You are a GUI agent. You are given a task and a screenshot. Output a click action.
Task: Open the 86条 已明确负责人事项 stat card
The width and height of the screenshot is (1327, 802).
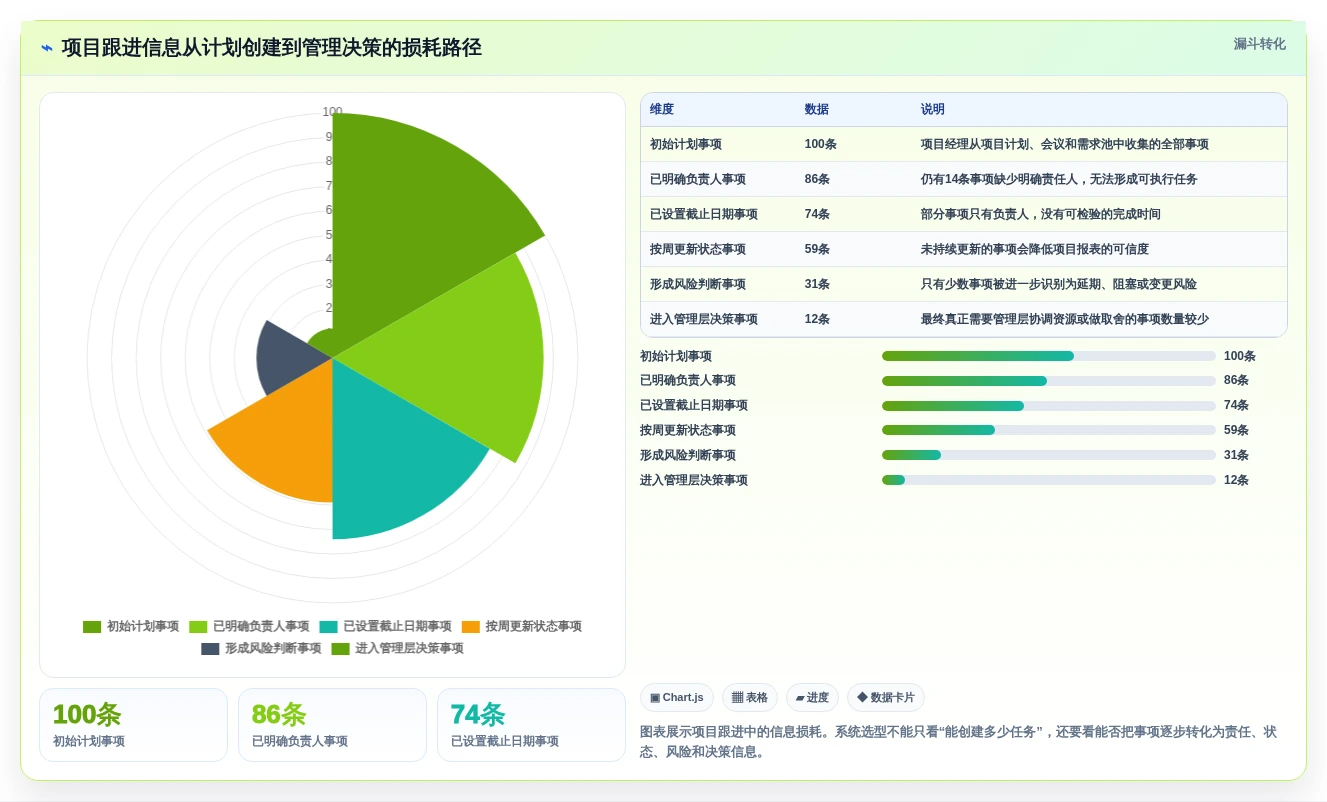click(332, 725)
